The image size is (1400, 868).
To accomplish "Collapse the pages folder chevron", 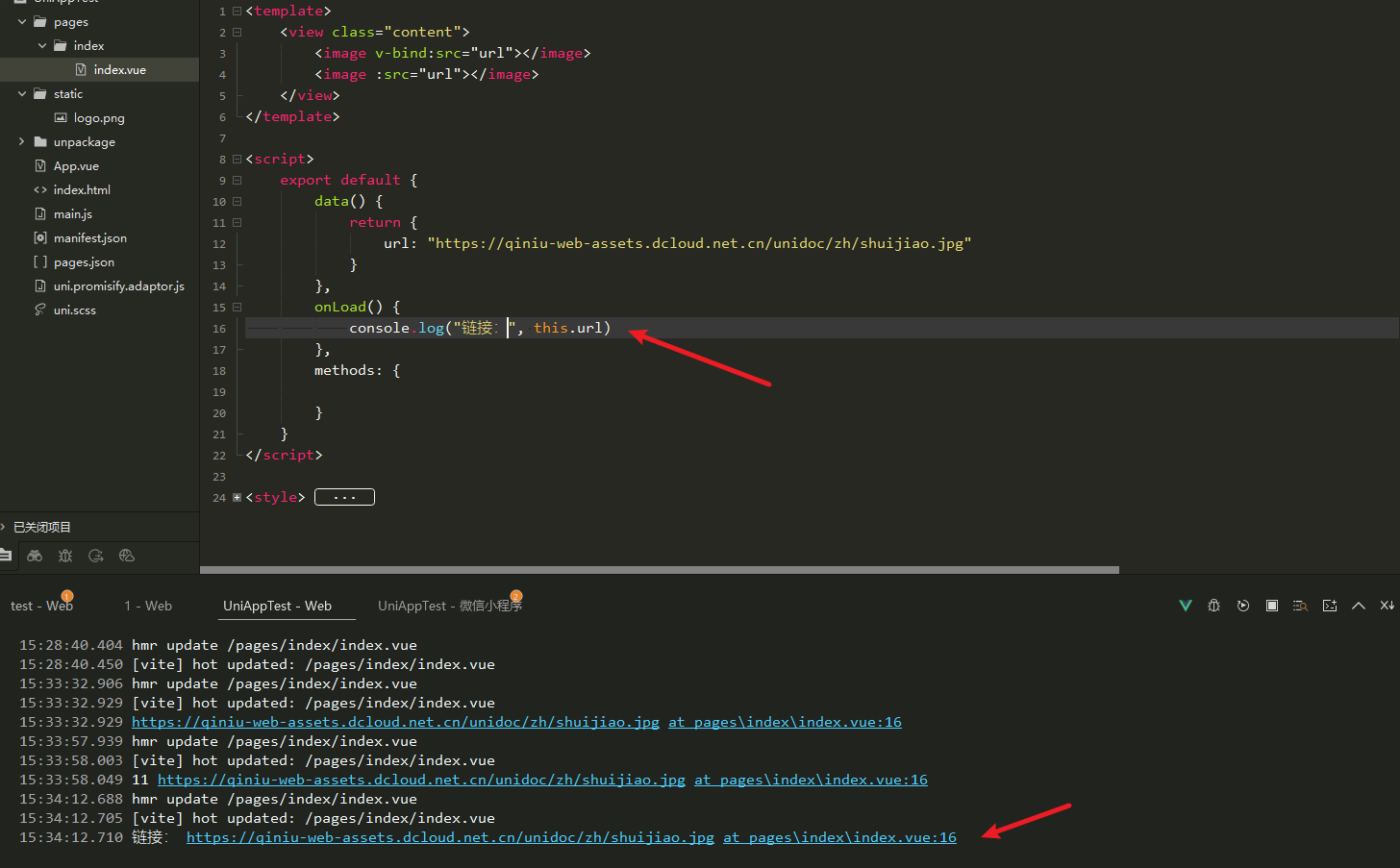I will point(22,21).
